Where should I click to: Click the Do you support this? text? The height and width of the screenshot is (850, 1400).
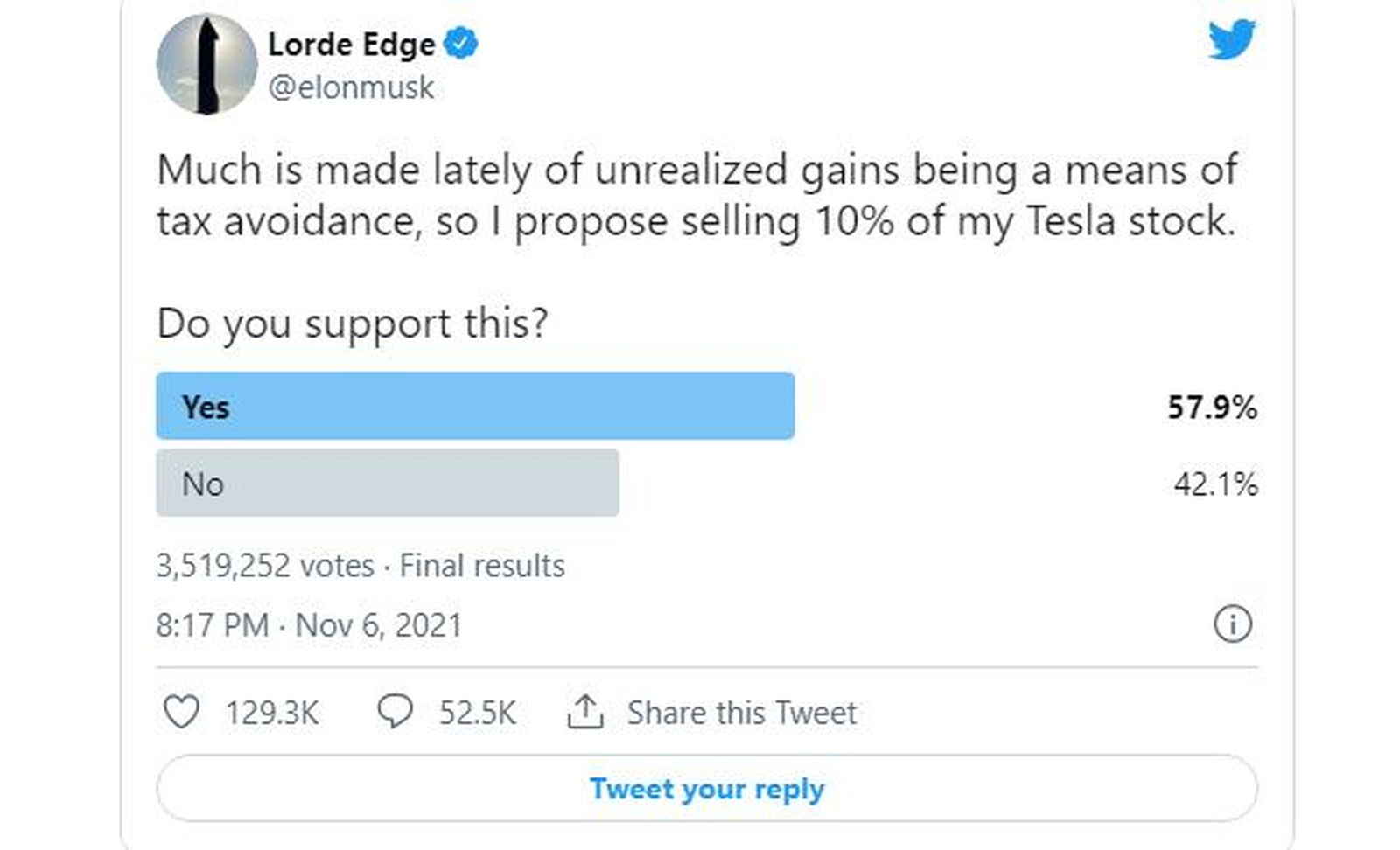(353, 324)
